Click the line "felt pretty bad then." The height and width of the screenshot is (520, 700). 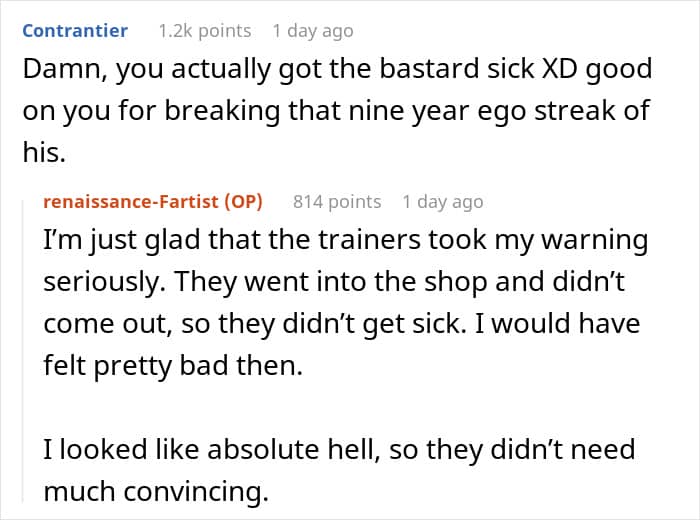(x=171, y=365)
